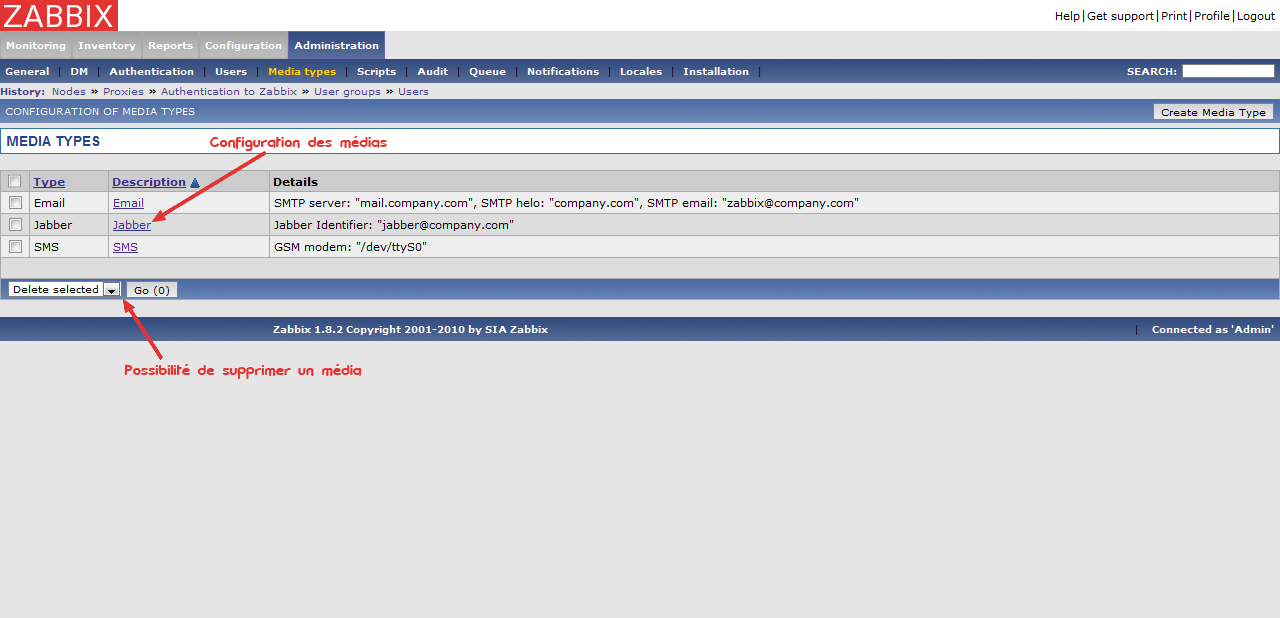
Task: Sort the table by Type column
Action: coord(49,182)
